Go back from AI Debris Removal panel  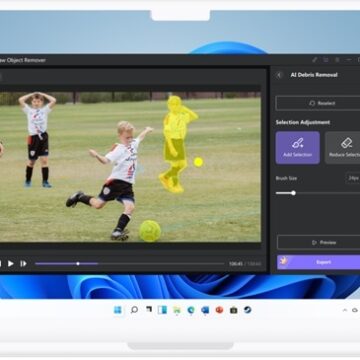tap(279, 75)
